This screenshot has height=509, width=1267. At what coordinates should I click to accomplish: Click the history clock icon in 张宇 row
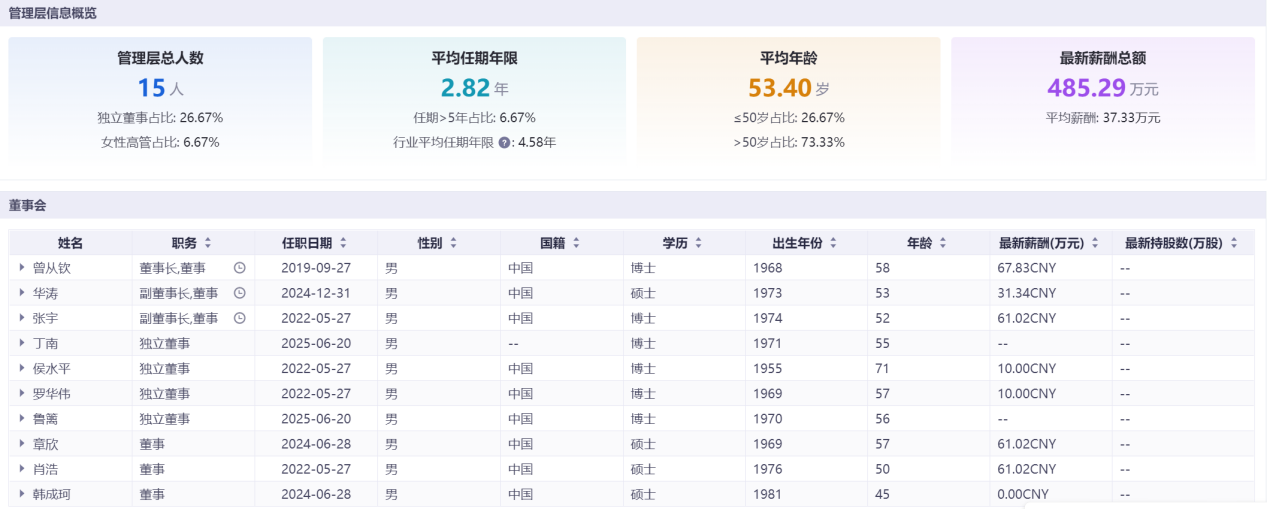pos(240,318)
